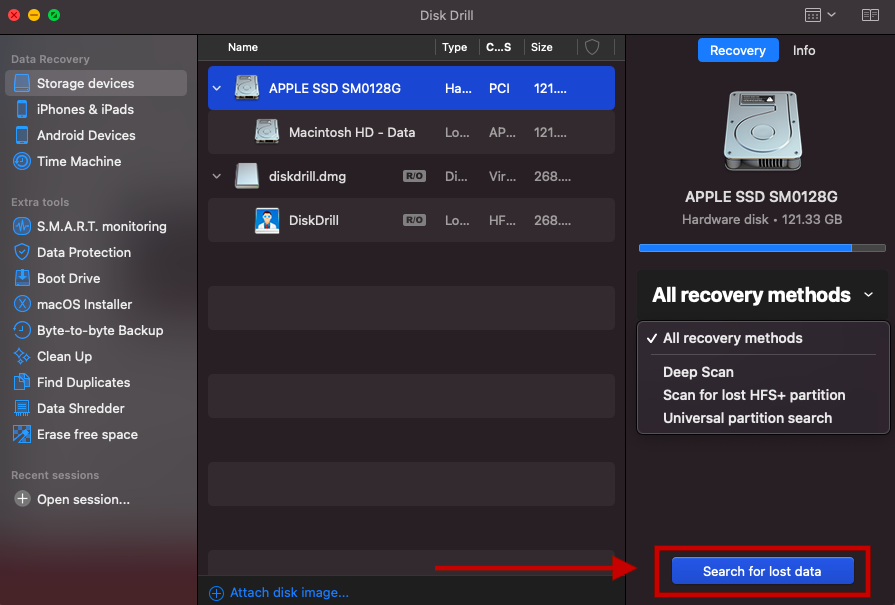Image resolution: width=895 pixels, height=605 pixels.
Task: Select Time Machine in the sidebar
Action: click(79, 162)
